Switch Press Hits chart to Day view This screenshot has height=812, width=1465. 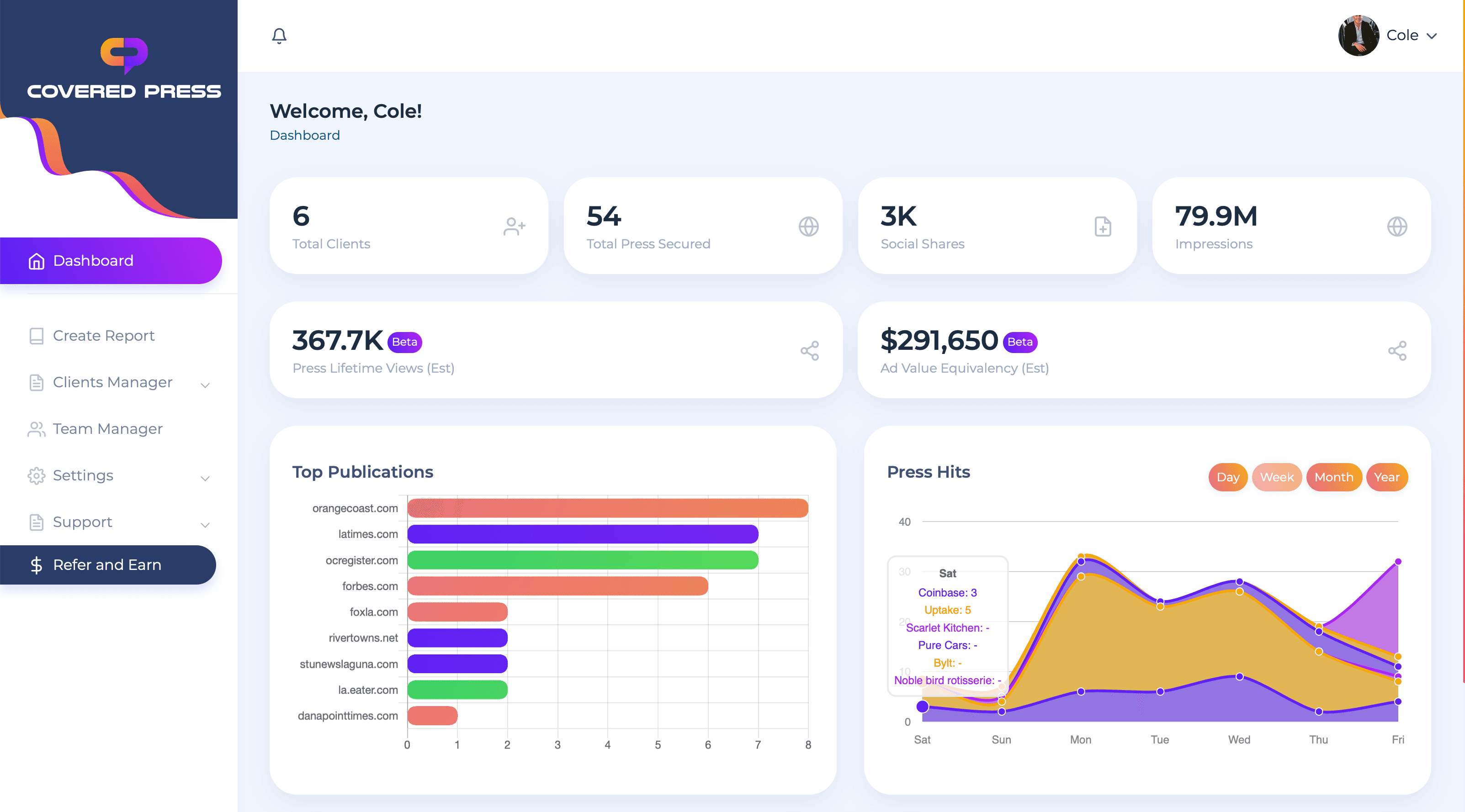click(1227, 477)
